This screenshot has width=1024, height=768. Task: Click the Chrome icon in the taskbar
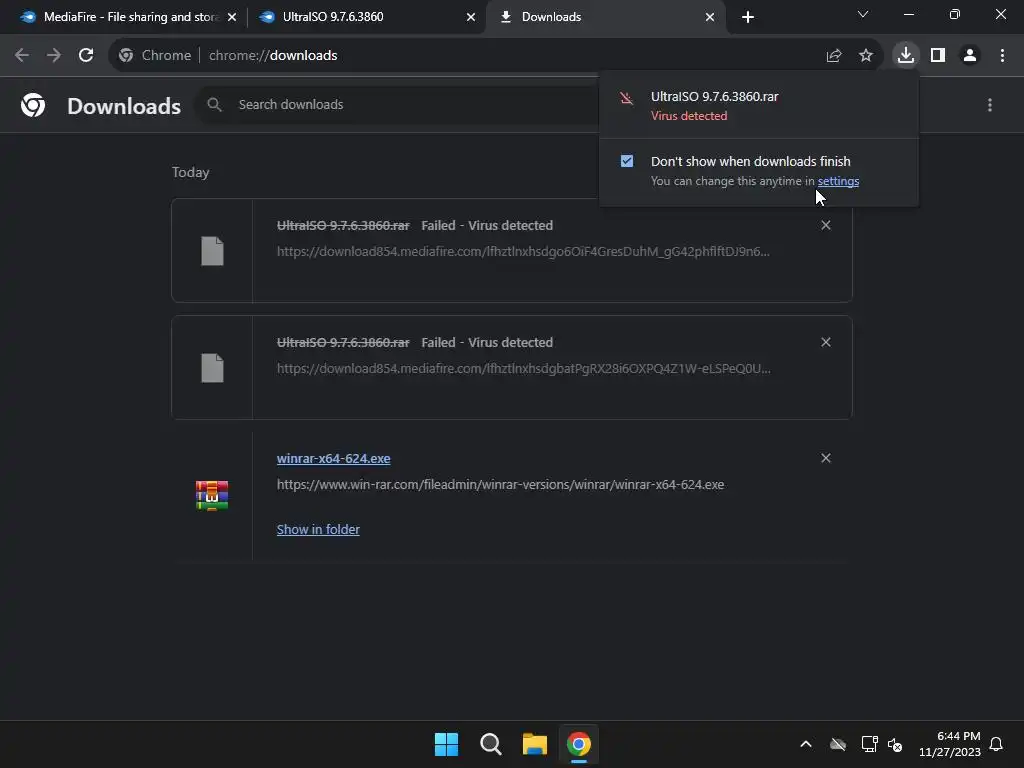click(x=579, y=744)
